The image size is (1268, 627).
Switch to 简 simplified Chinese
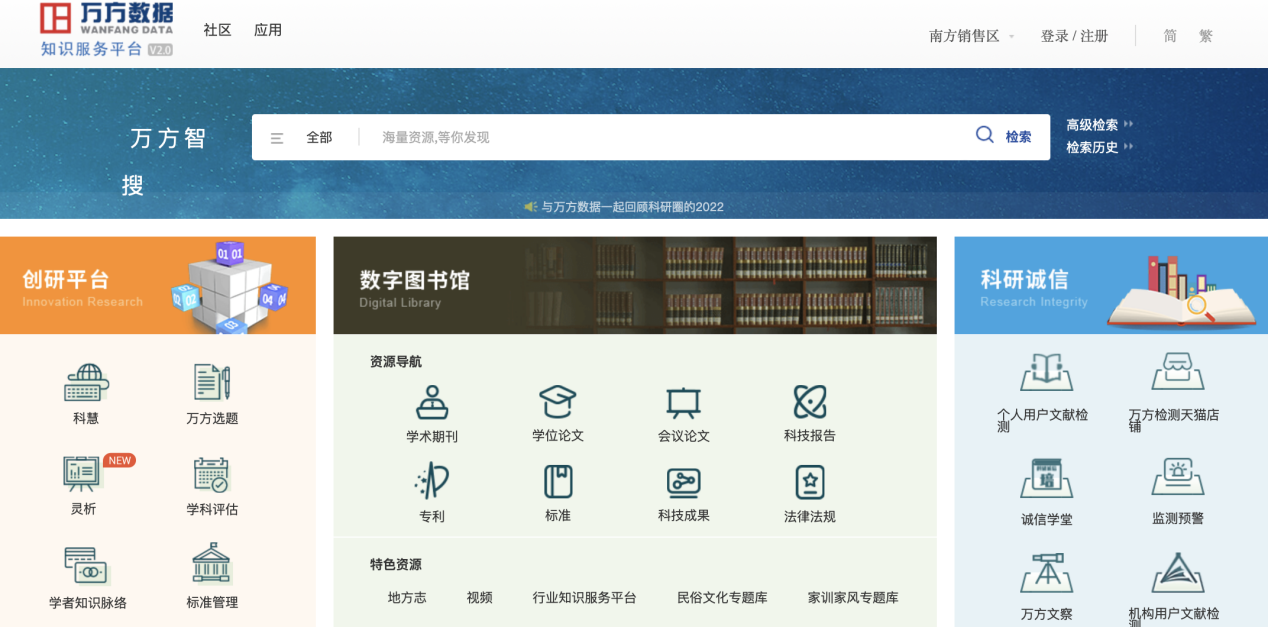click(1170, 36)
